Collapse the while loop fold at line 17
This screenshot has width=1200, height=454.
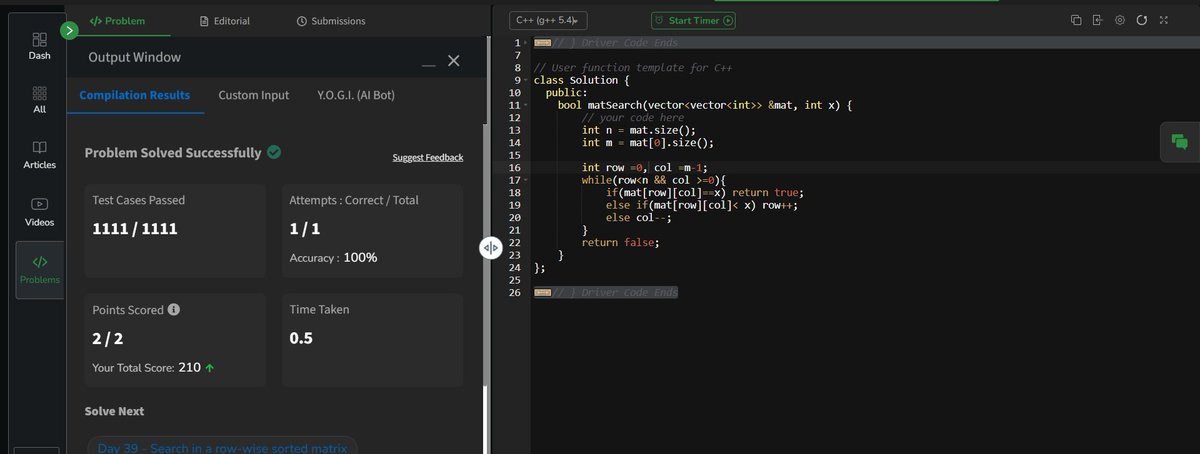coord(527,180)
